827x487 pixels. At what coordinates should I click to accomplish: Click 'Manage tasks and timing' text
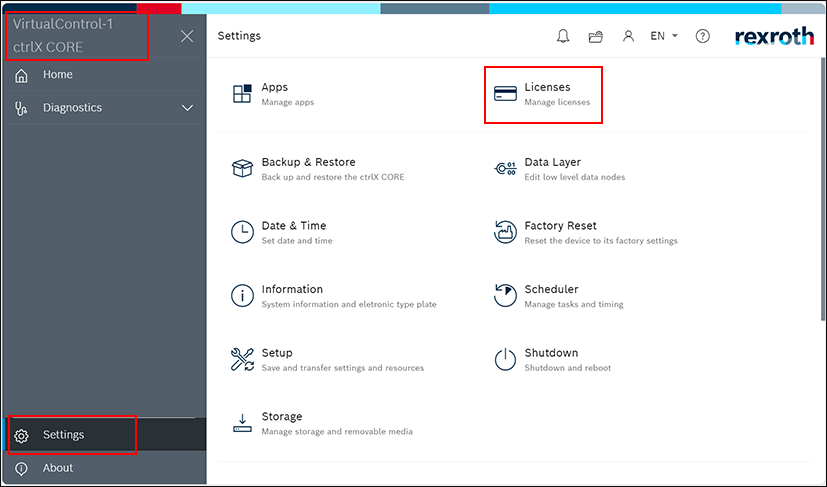pyautogui.click(x=574, y=304)
